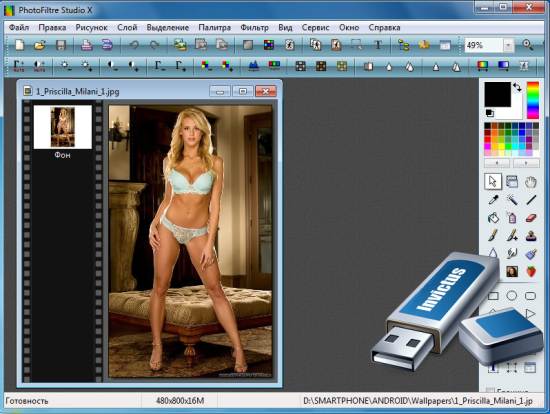The height and width of the screenshot is (414, 550).
Task: Choose the Clone stamp tool
Action: [531, 235]
